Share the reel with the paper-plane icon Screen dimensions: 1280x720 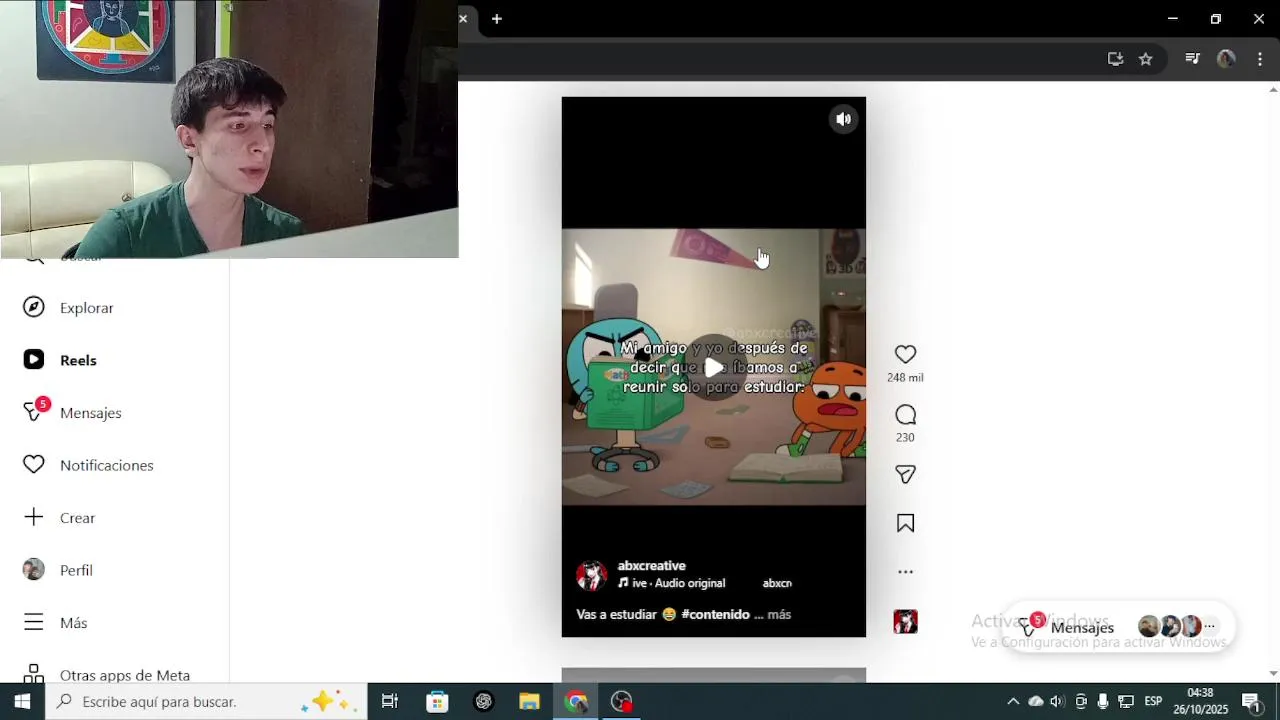pyautogui.click(x=905, y=475)
